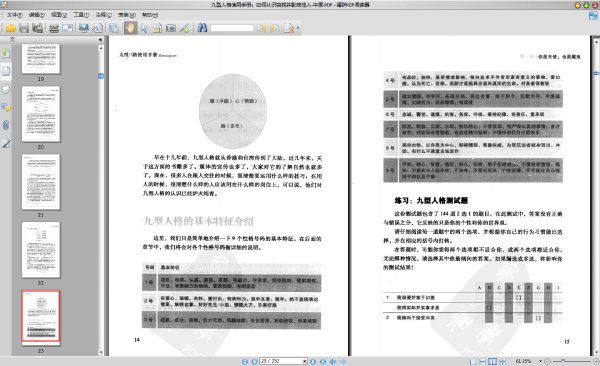Click inside the toolbar search text box

232,28
